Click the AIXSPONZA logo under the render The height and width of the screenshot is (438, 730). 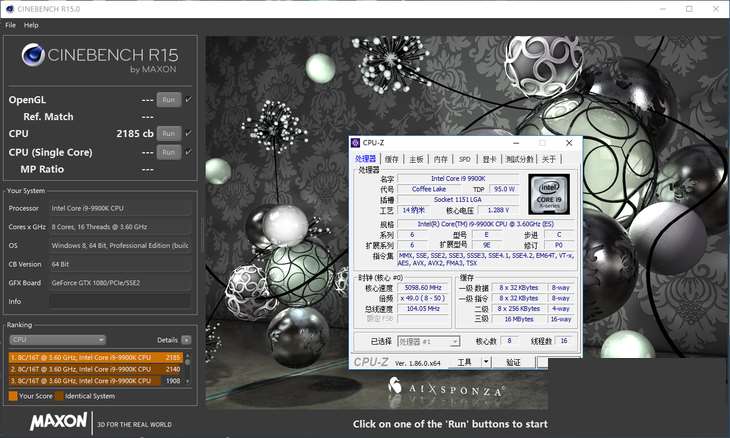pyautogui.click(x=446, y=388)
